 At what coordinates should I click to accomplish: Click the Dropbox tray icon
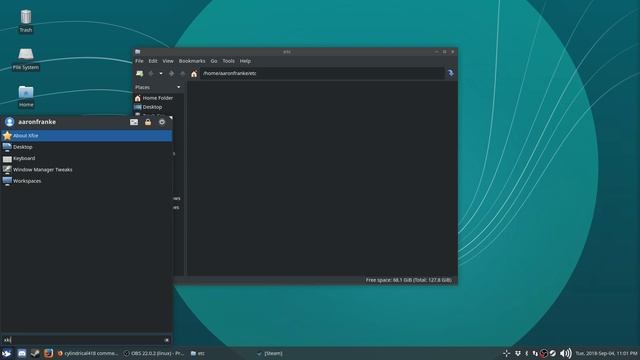[518, 353]
